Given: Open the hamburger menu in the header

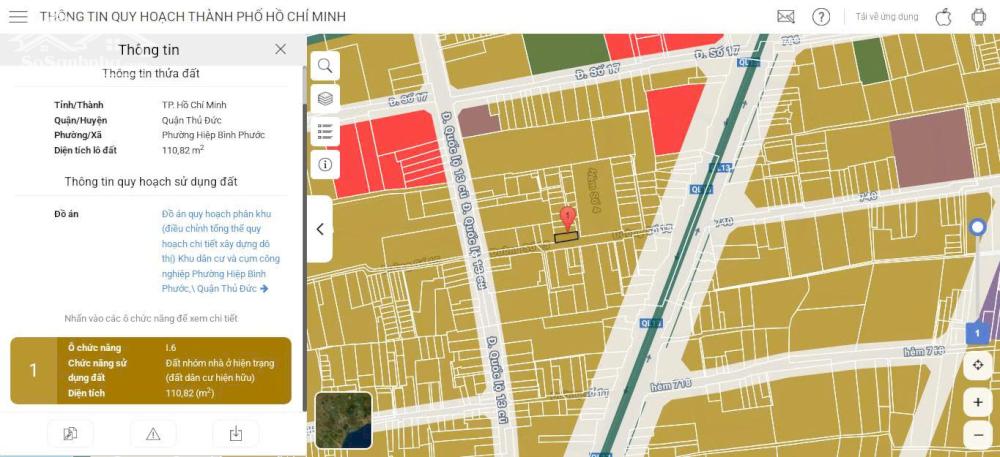Looking at the screenshot, I should click(x=18, y=17).
